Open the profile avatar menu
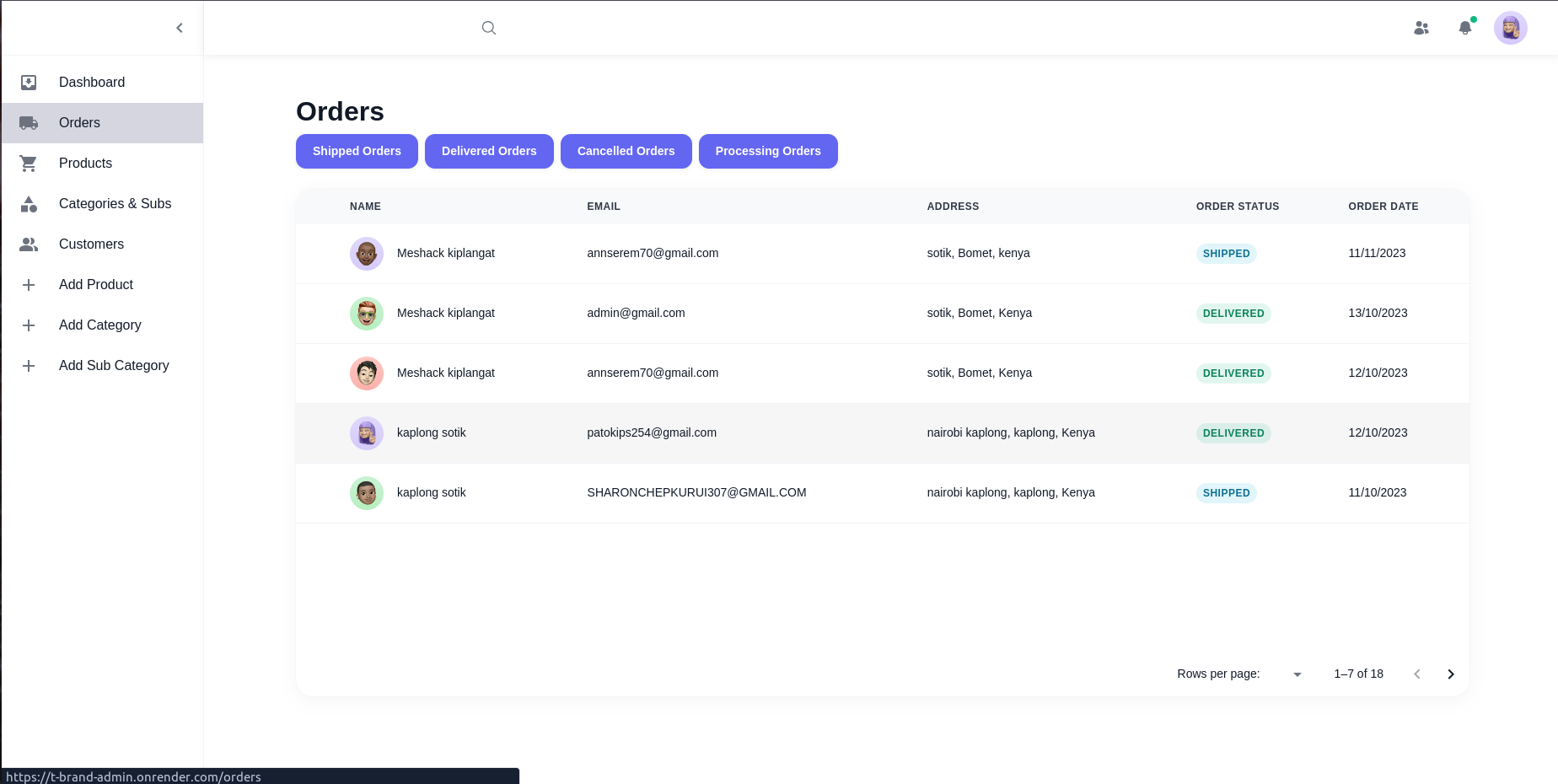 [1510, 28]
